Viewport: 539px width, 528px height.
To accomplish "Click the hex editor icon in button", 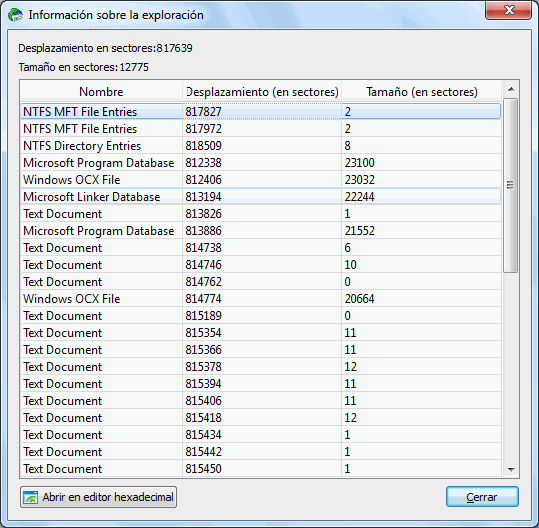I will [x=30, y=497].
